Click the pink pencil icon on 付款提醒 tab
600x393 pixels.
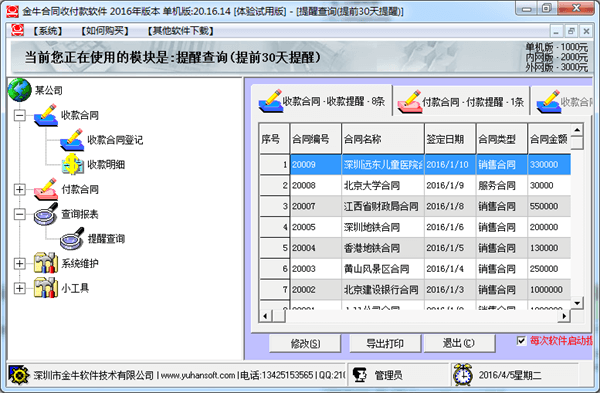click(409, 101)
